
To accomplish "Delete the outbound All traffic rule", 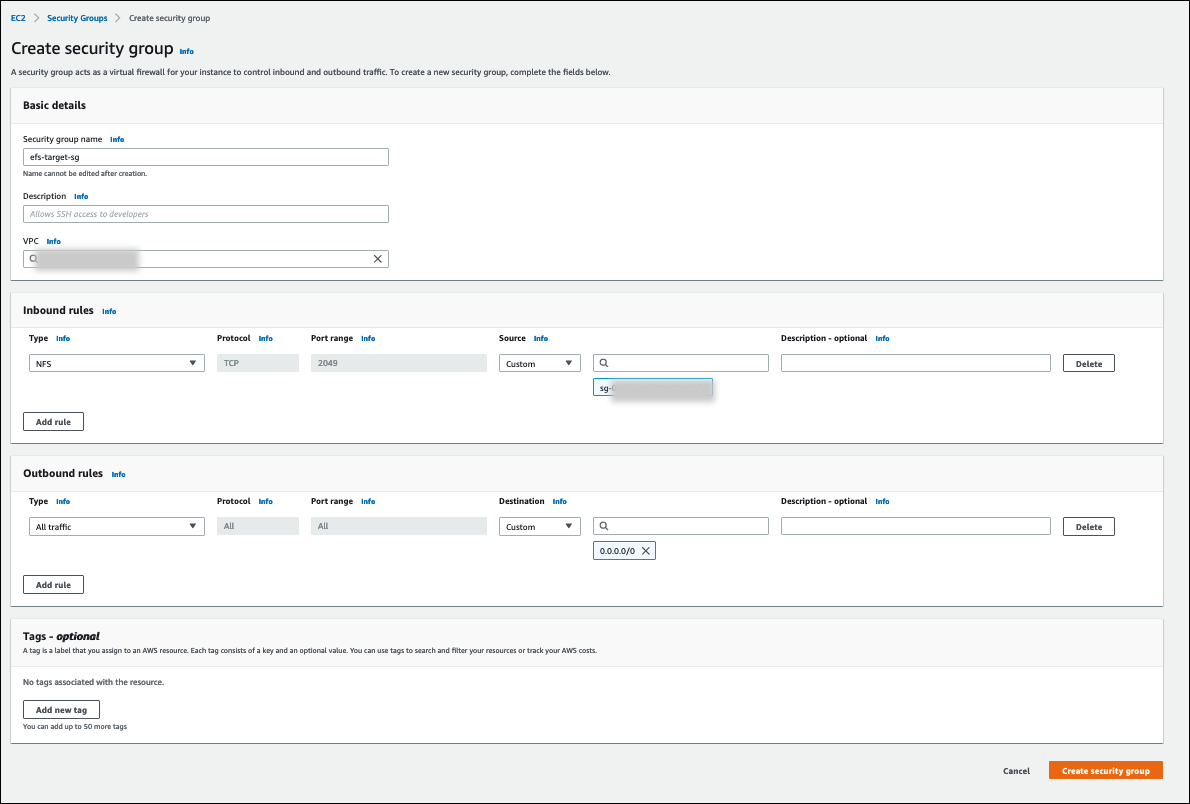I will click(1088, 527).
